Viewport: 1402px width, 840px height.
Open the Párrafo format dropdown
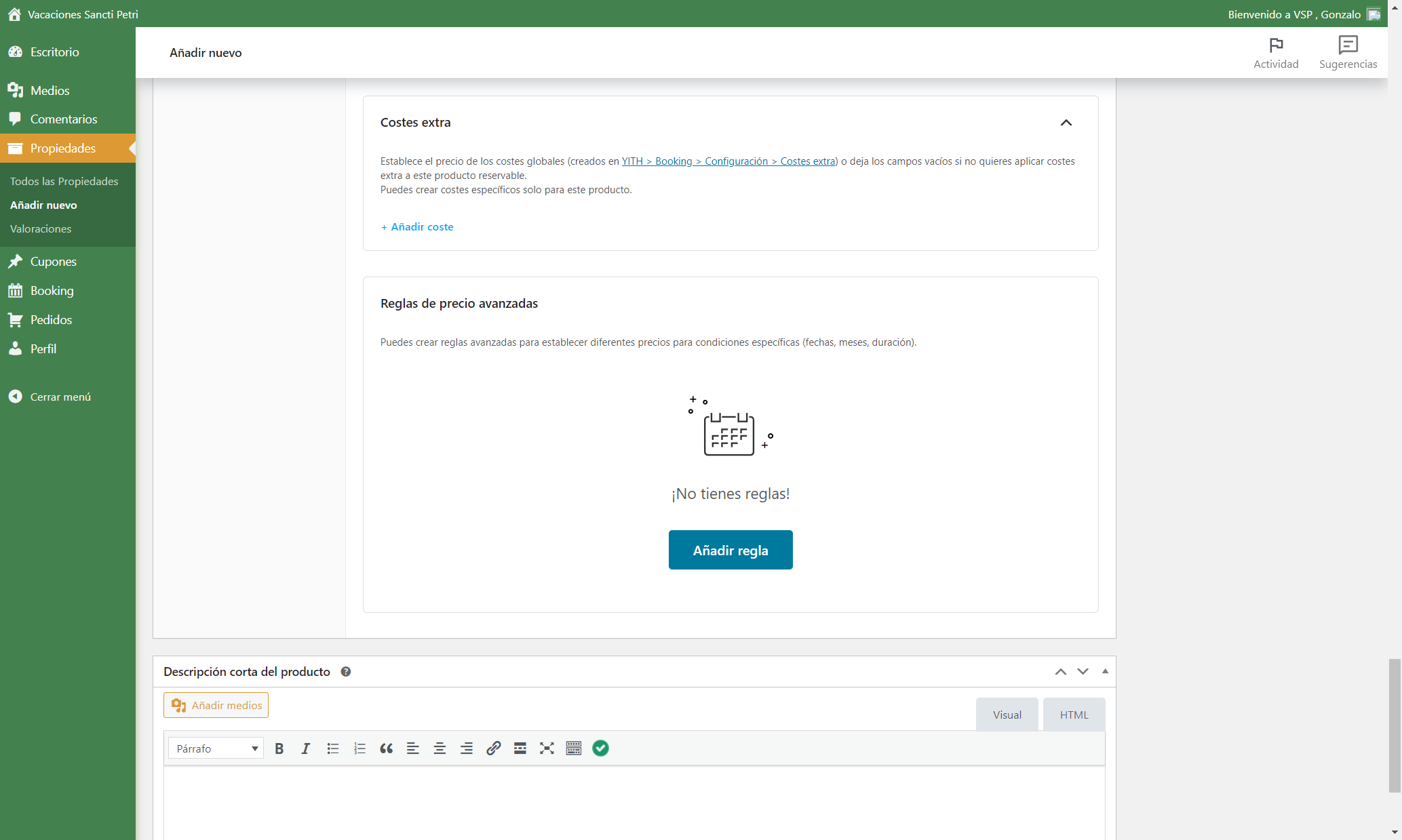coord(216,748)
